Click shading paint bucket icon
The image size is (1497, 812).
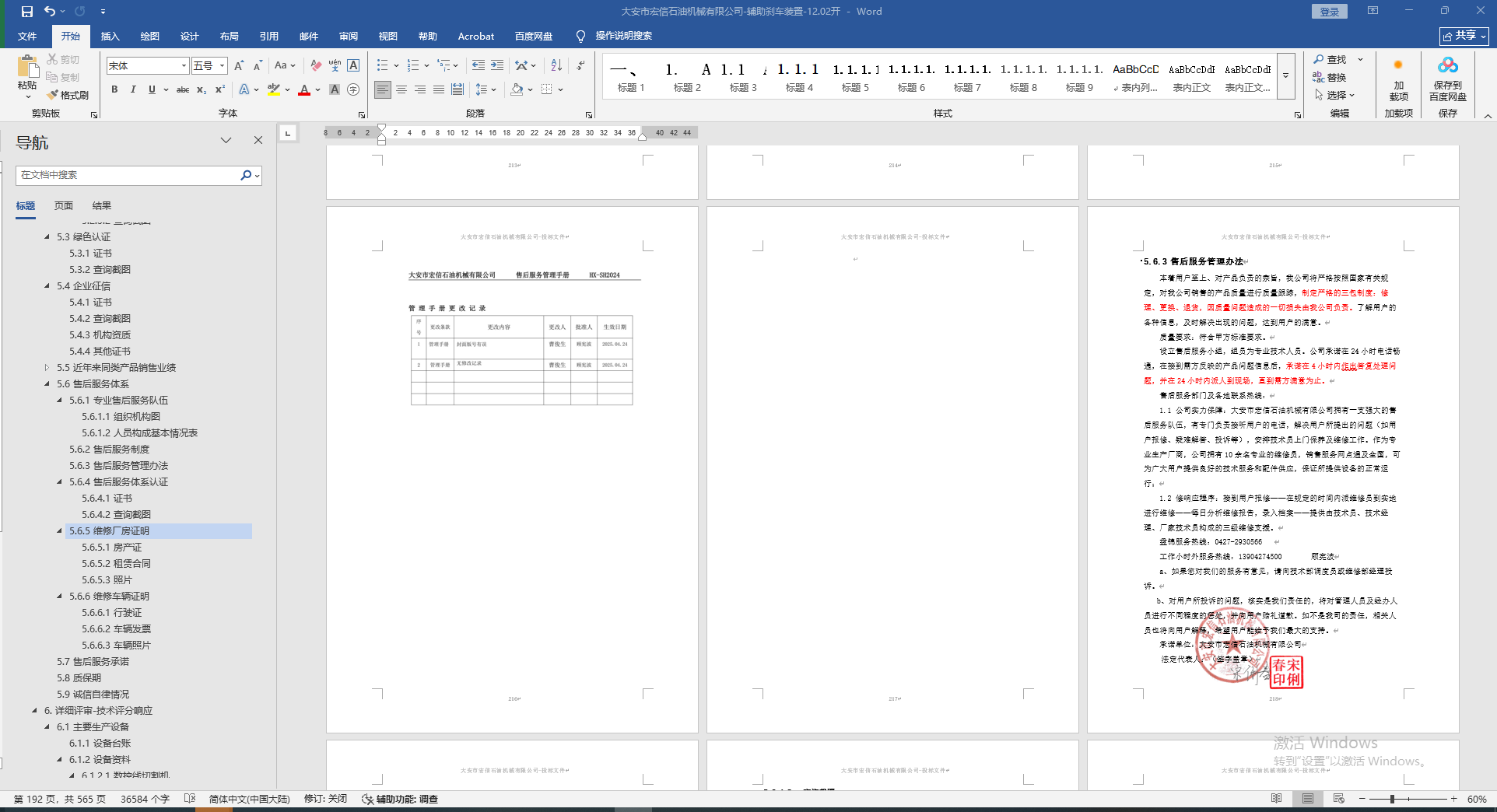coord(517,89)
